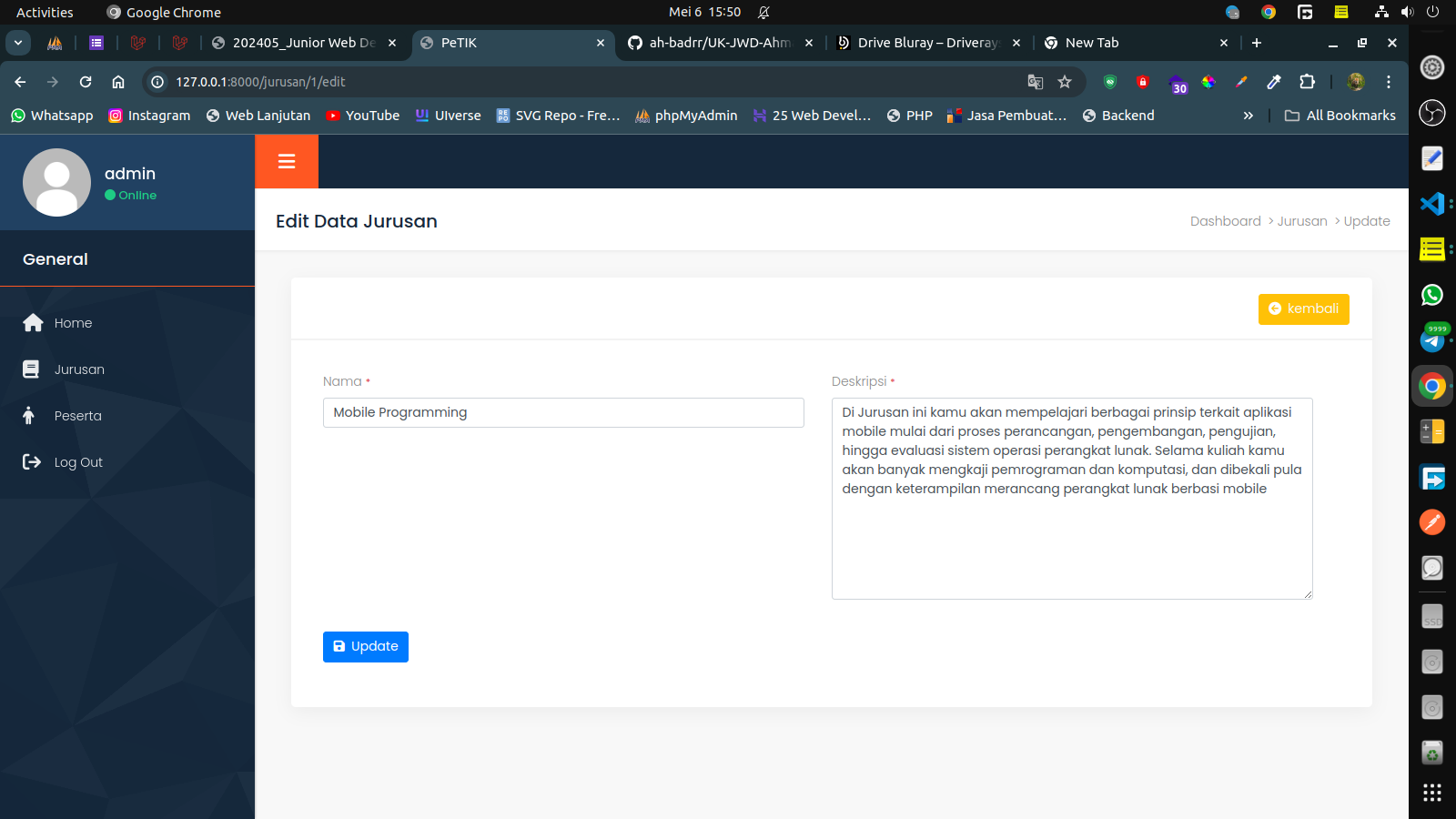Image resolution: width=1456 pixels, height=819 pixels.
Task: Open the color wheel extension
Action: [1208, 82]
